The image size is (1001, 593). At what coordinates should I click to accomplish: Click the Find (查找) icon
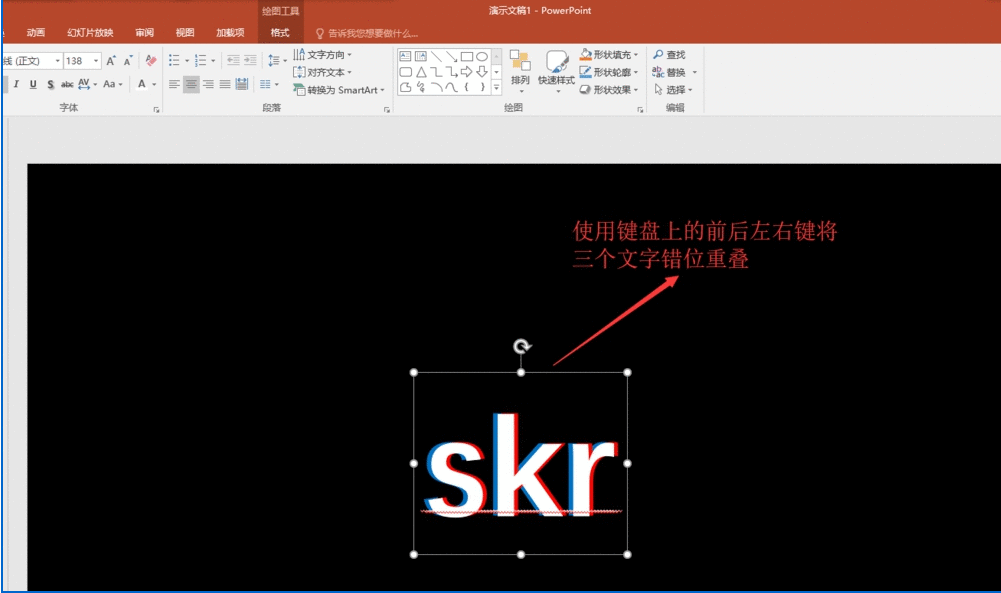coord(657,54)
